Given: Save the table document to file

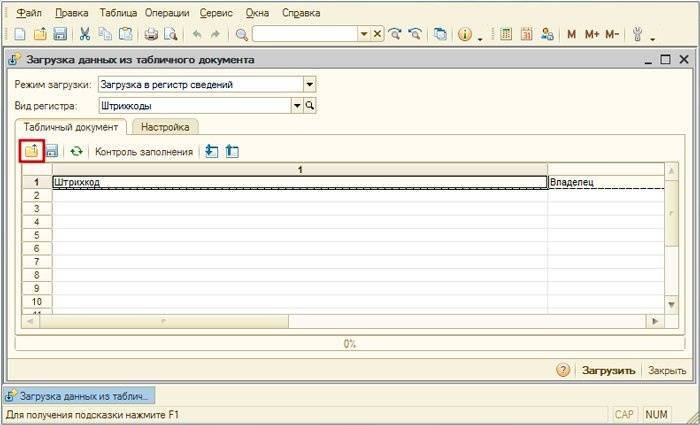Looking at the screenshot, I should click(52, 151).
